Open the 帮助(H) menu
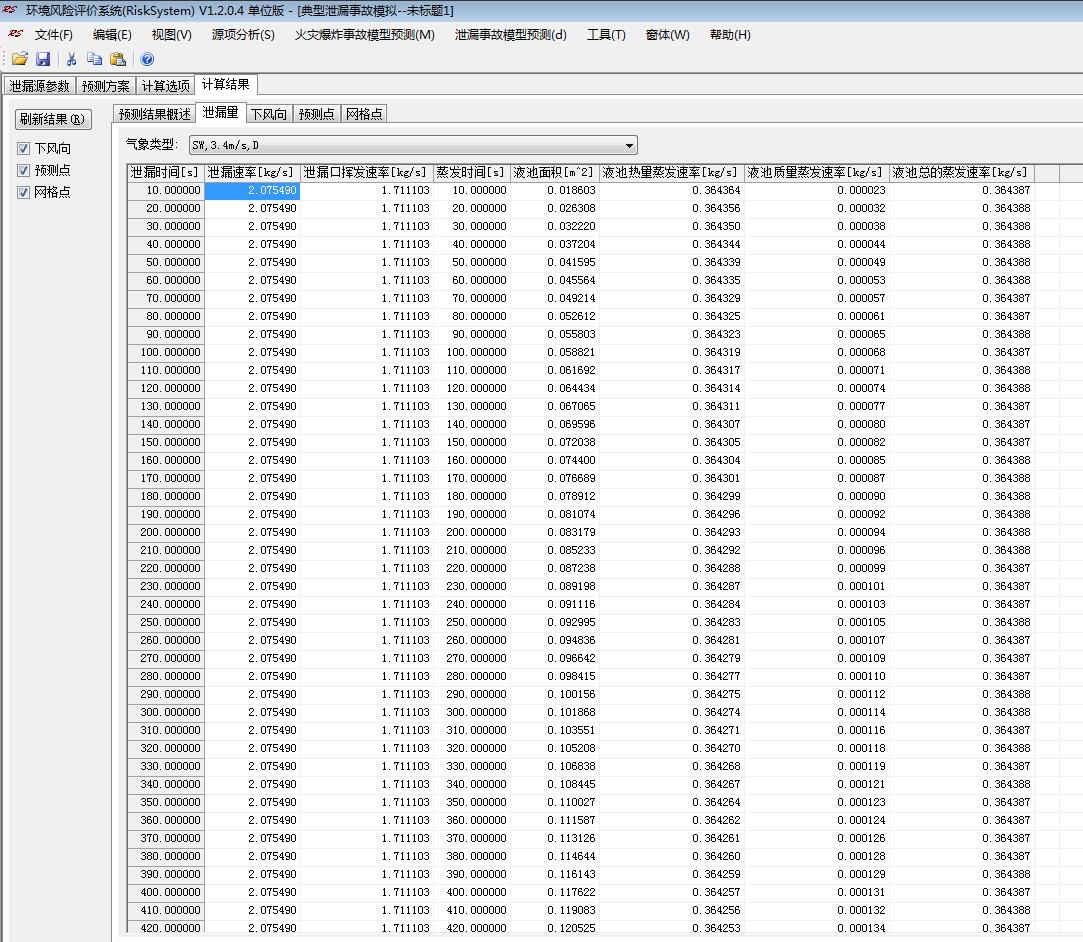This screenshot has height=942, width=1083. [x=730, y=35]
